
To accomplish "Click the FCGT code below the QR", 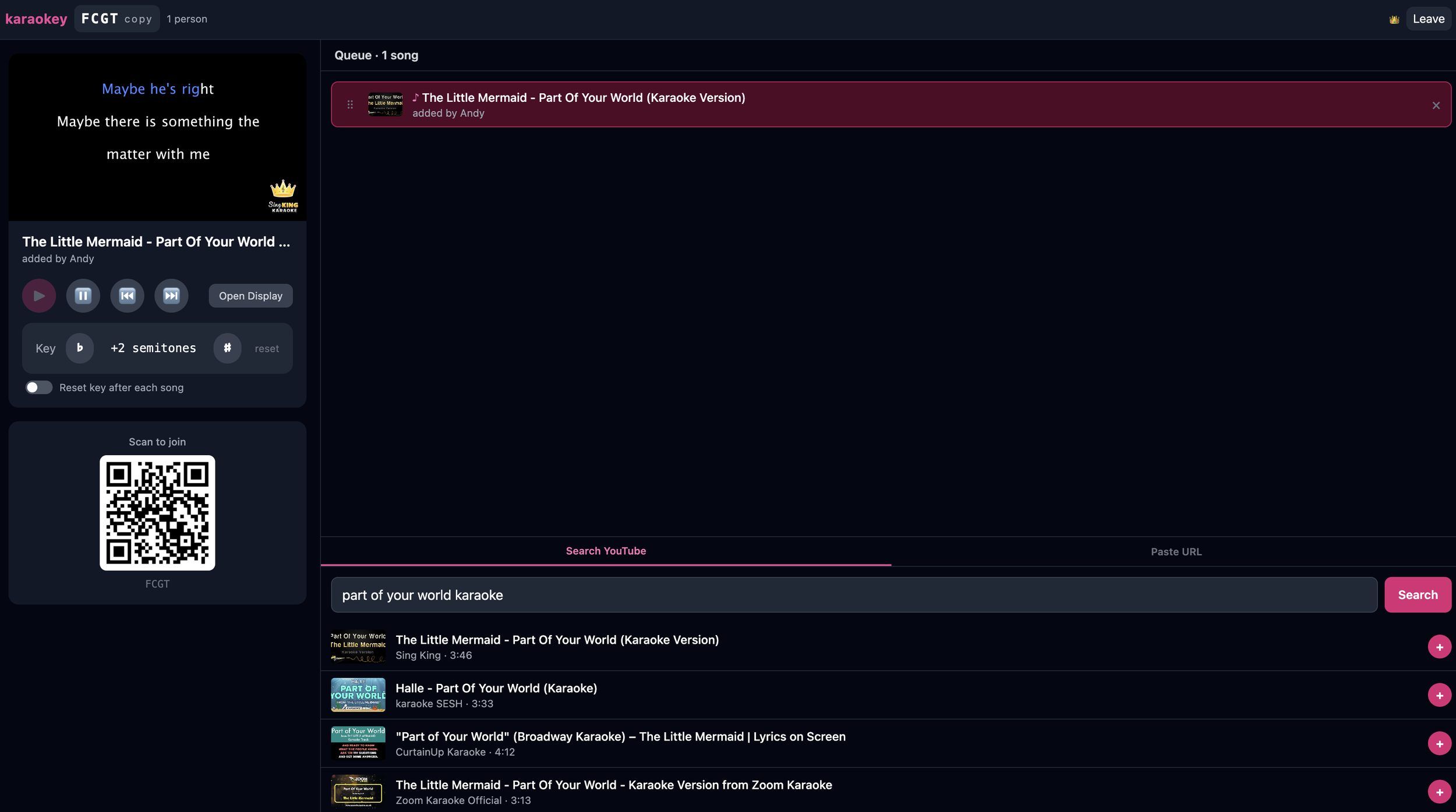I will 157,584.
